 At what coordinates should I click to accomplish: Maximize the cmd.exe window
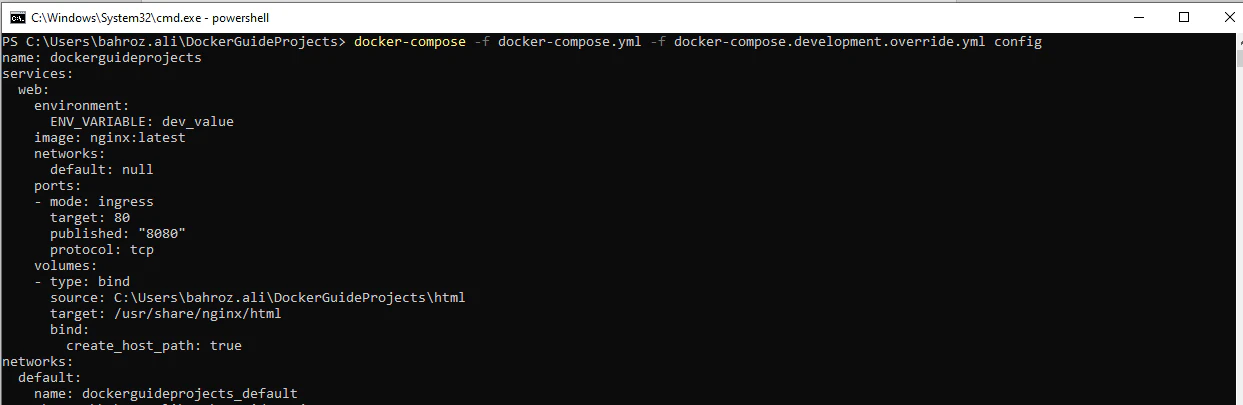tap(1184, 17)
